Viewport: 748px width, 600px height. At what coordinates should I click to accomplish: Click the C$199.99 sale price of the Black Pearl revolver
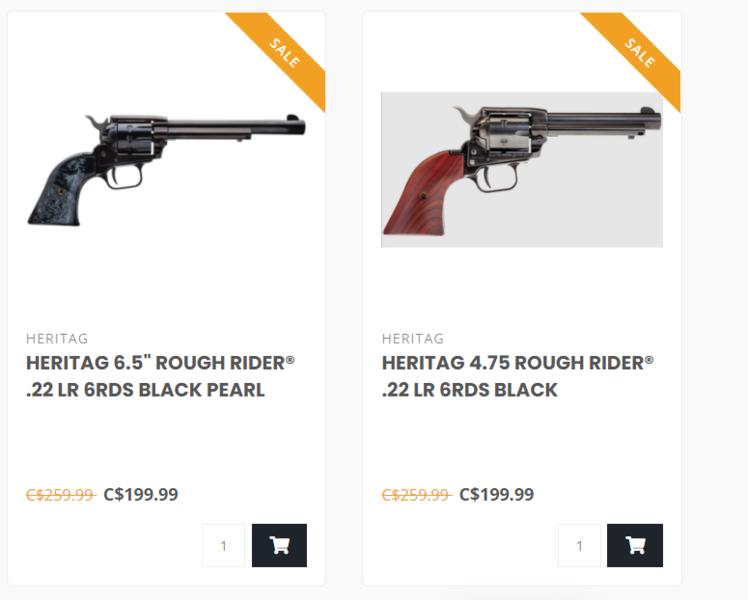(141, 495)
